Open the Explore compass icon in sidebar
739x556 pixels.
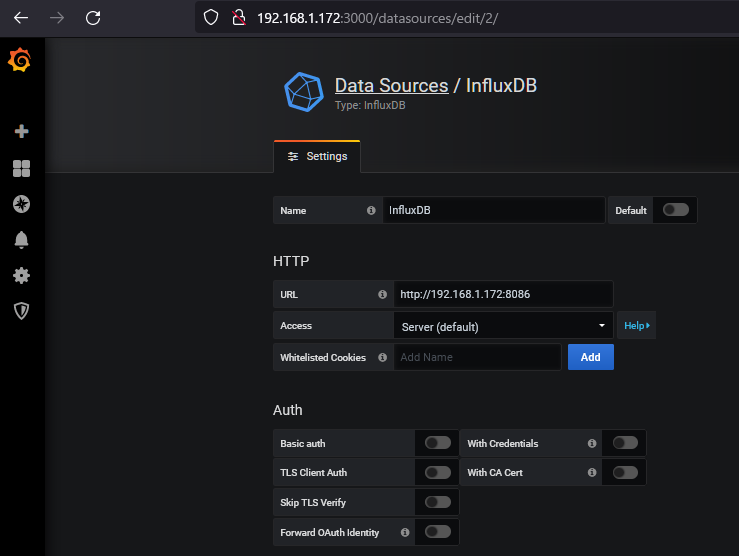tap(21, 204)
